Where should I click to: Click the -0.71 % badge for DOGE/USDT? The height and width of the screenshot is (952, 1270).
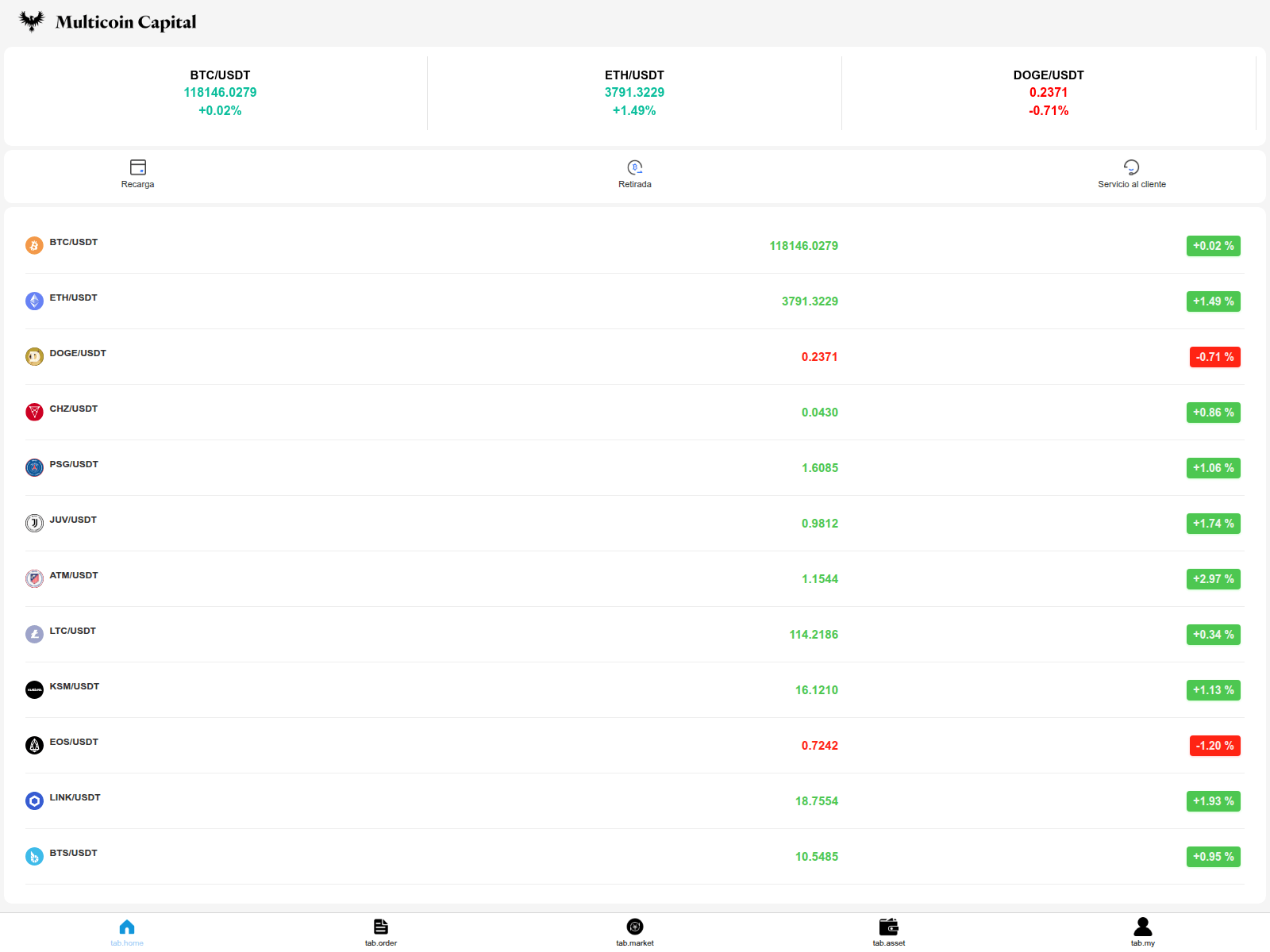1215,357
